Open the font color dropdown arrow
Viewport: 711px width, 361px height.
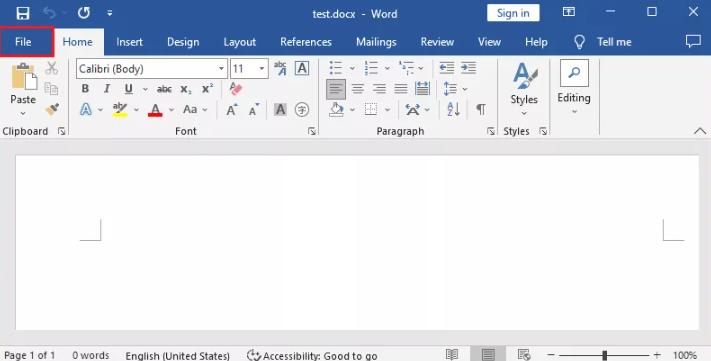click(171, 110)
